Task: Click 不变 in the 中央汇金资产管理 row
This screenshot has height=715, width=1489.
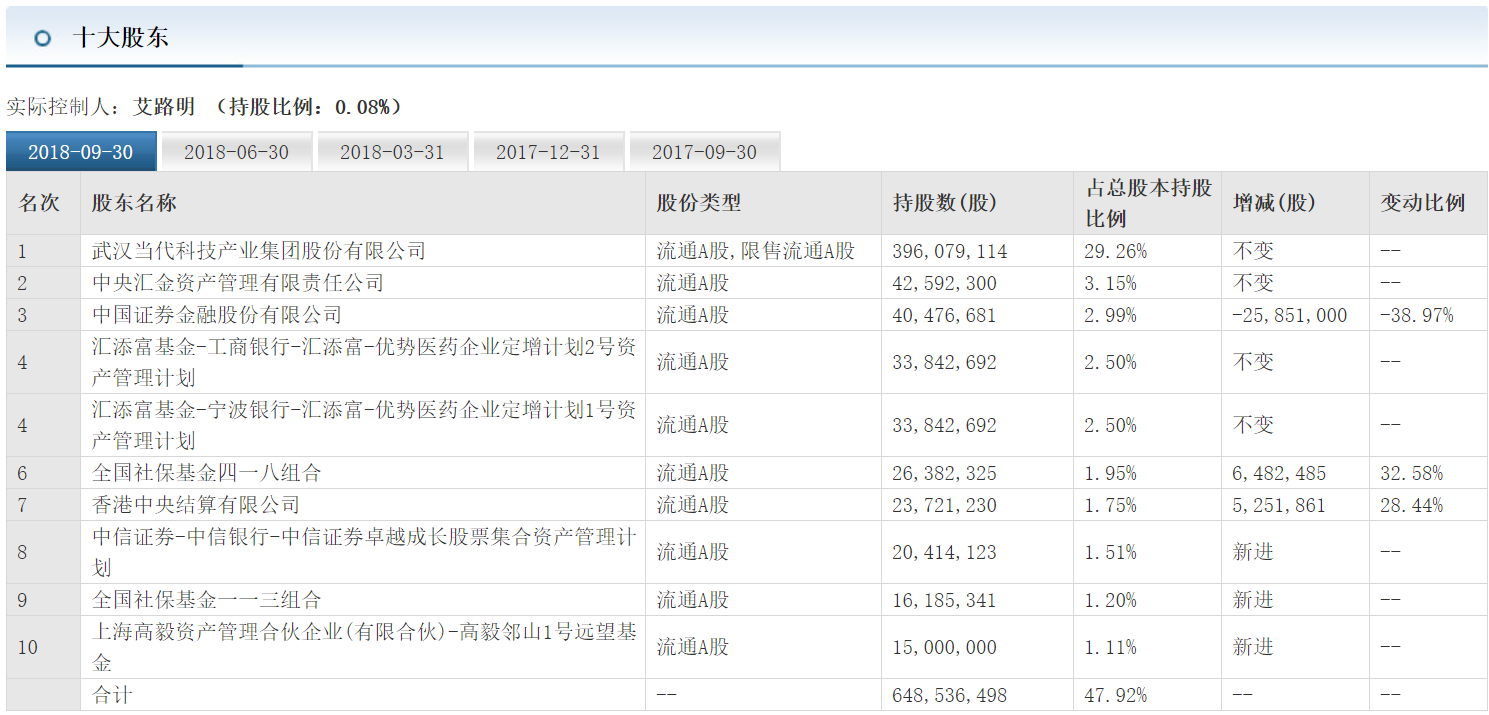Action: (1253, 283)
